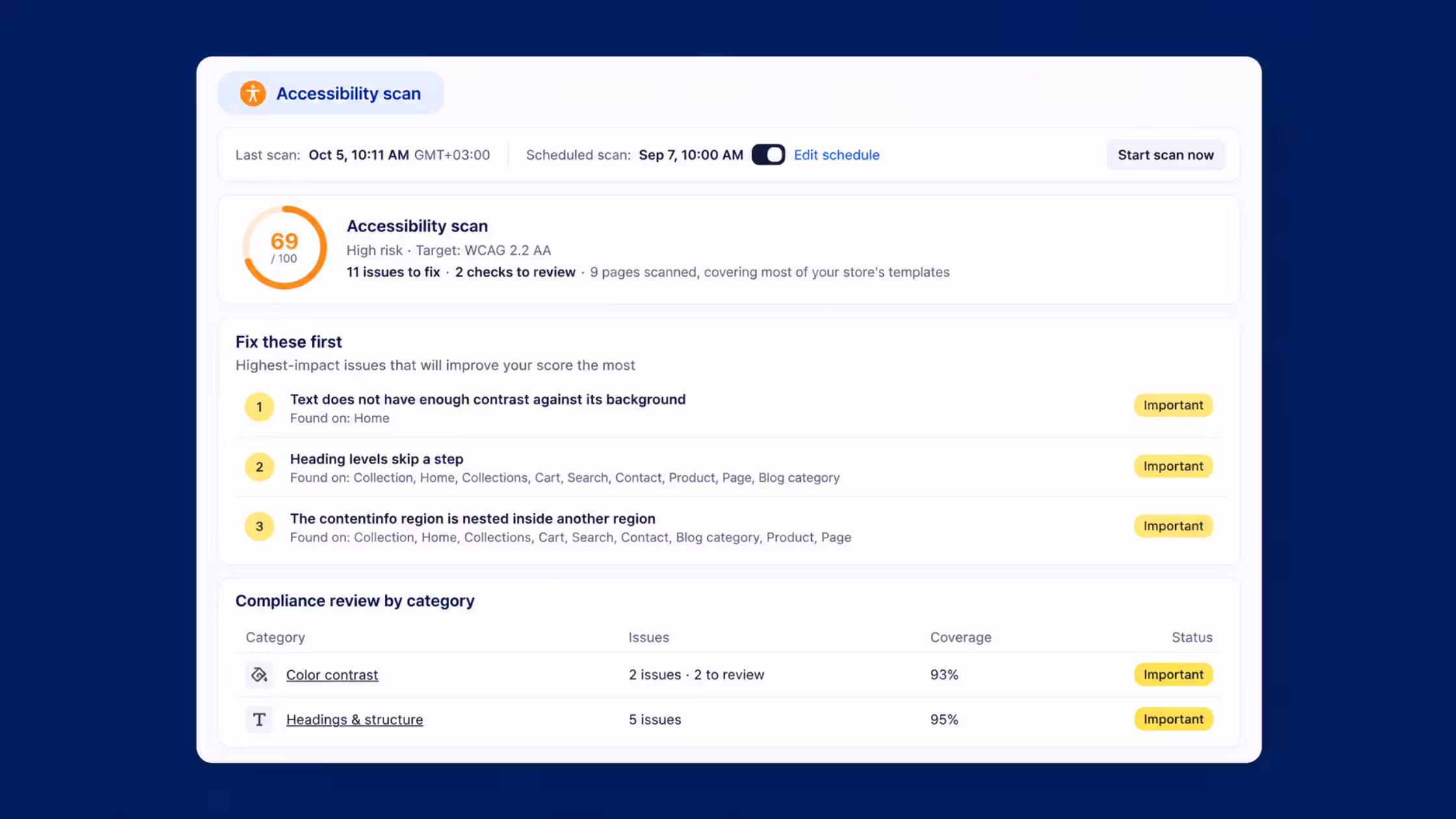Click the Headings & structure T icon
Image resolution: width=1456 pixels, height=819 pixels.
click(259, 720)
